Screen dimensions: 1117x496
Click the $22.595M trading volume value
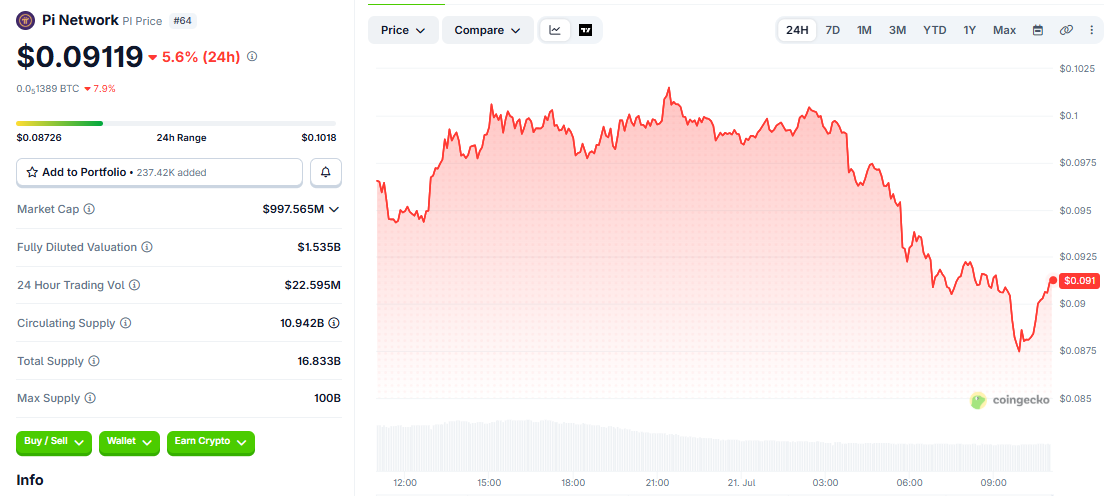pos(313,285)
